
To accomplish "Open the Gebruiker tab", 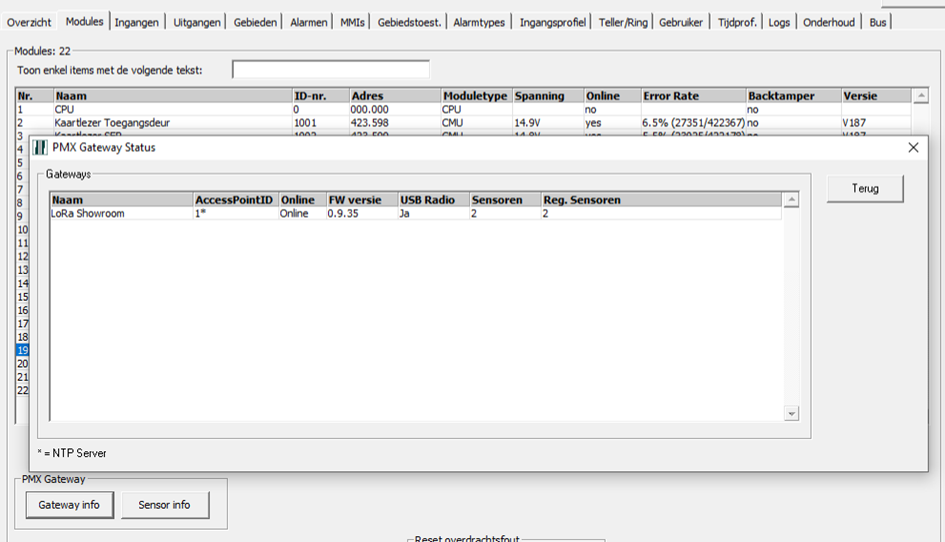I will click(681, 22).
